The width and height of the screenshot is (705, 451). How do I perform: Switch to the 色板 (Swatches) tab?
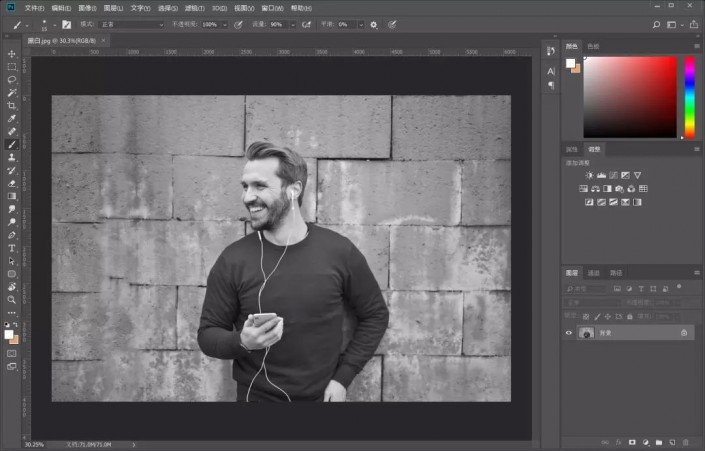(593, 46)
